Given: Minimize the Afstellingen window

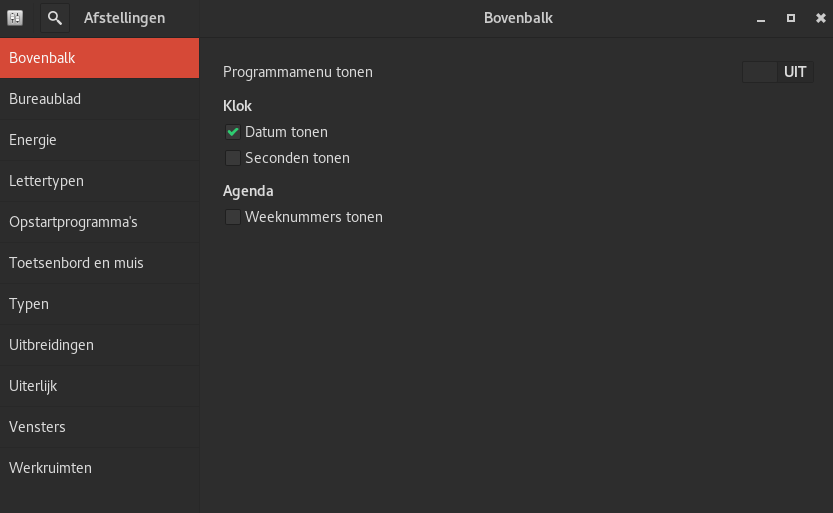Looking at the screenshot, I should click(761, 19).
